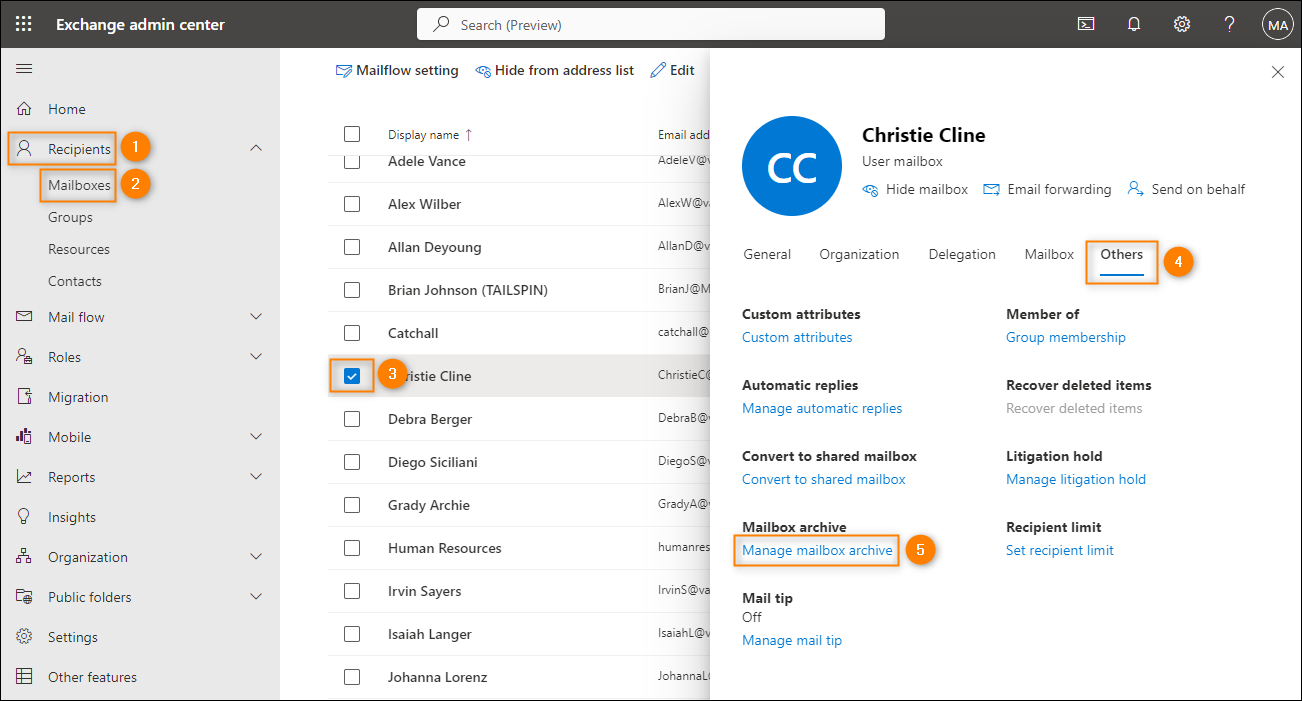Switch to the Delegation tab
This screenshot has height=701, width=1302.
(x=961, y=254)
